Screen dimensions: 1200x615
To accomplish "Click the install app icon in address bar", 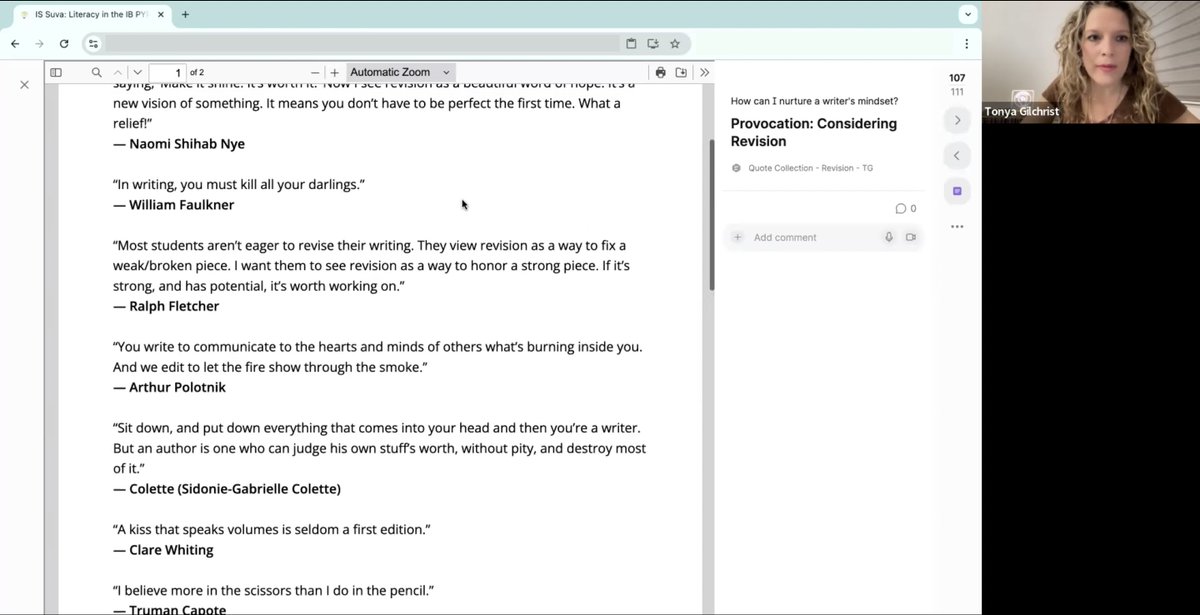I will [653, 43].
